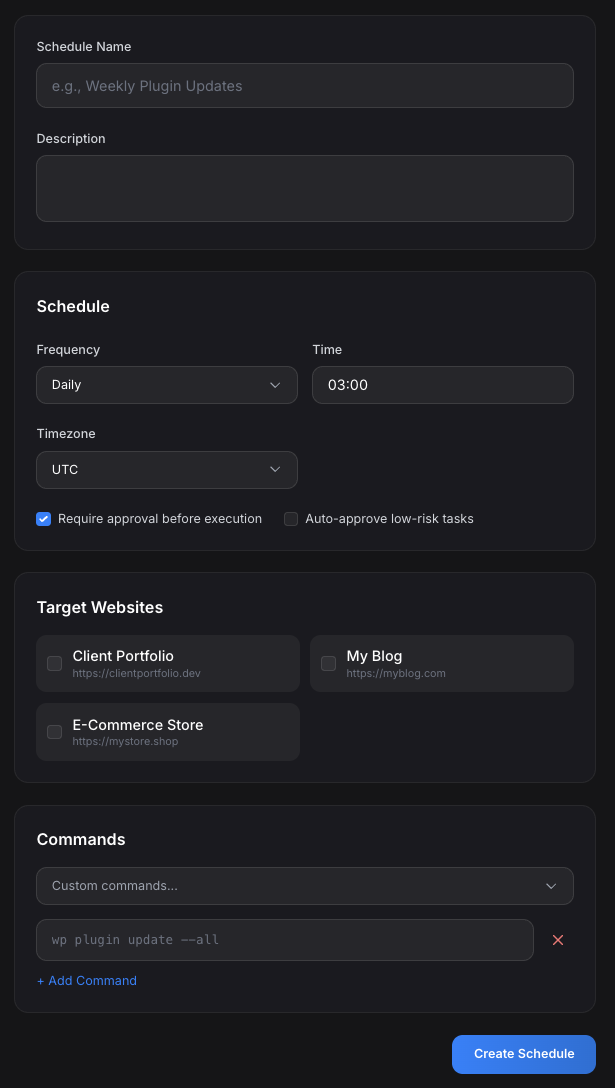Viewport: 615px width, 1088px height.
Task: Click the Frequency dropdown chevron
Action: point(276,385)
